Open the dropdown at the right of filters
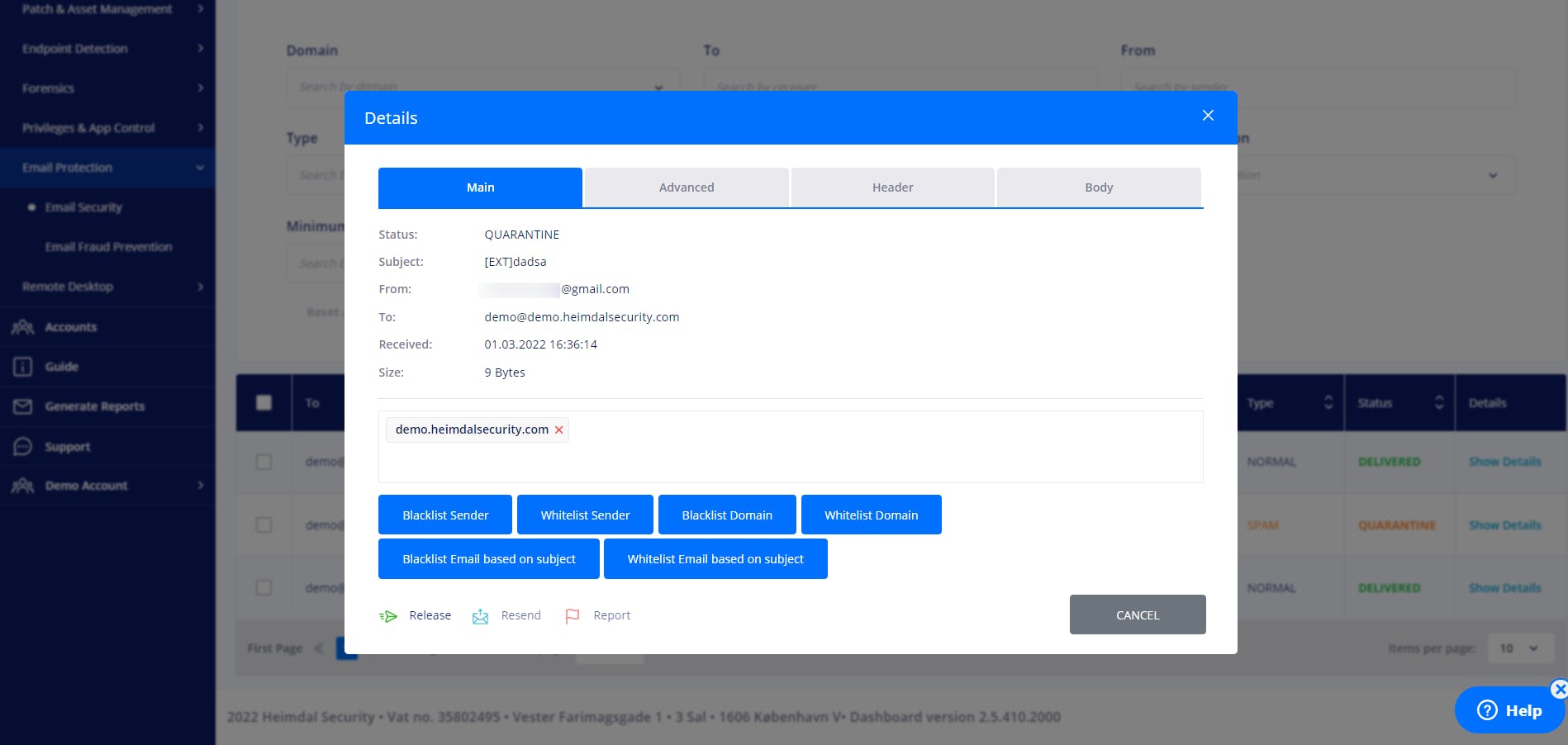 click(1492, 175)
